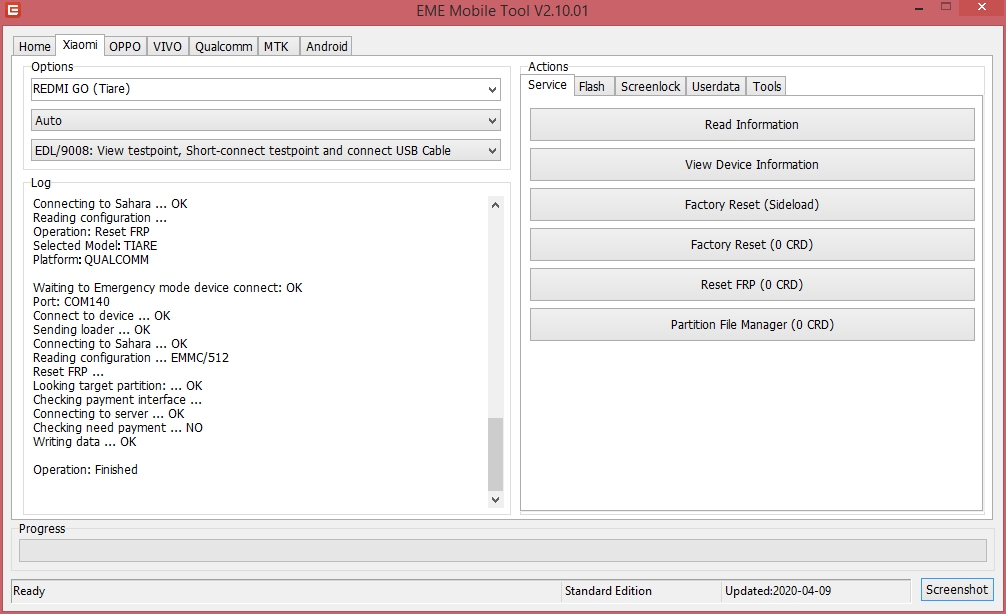Close the EME Mobile Tool window
The height and width of the screenshot is (614, 1006).
pyautogui.click(x=982, y=8)
